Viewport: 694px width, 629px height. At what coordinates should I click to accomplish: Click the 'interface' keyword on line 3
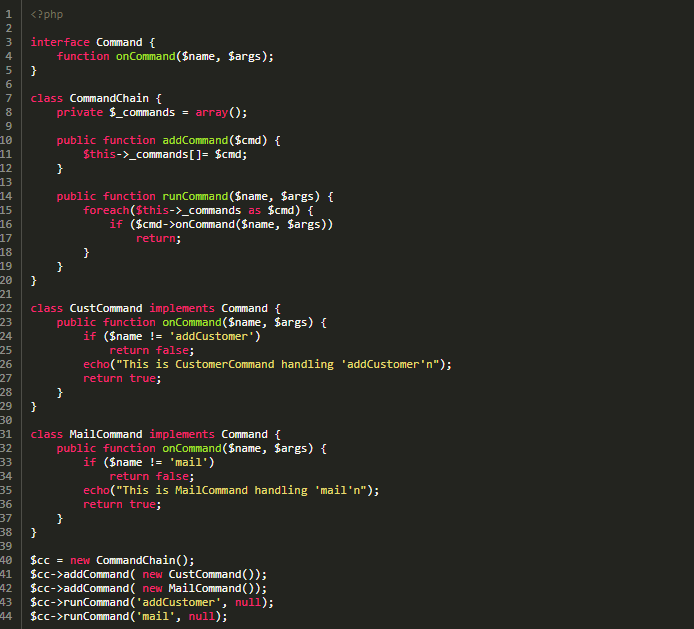pos(60,42)
